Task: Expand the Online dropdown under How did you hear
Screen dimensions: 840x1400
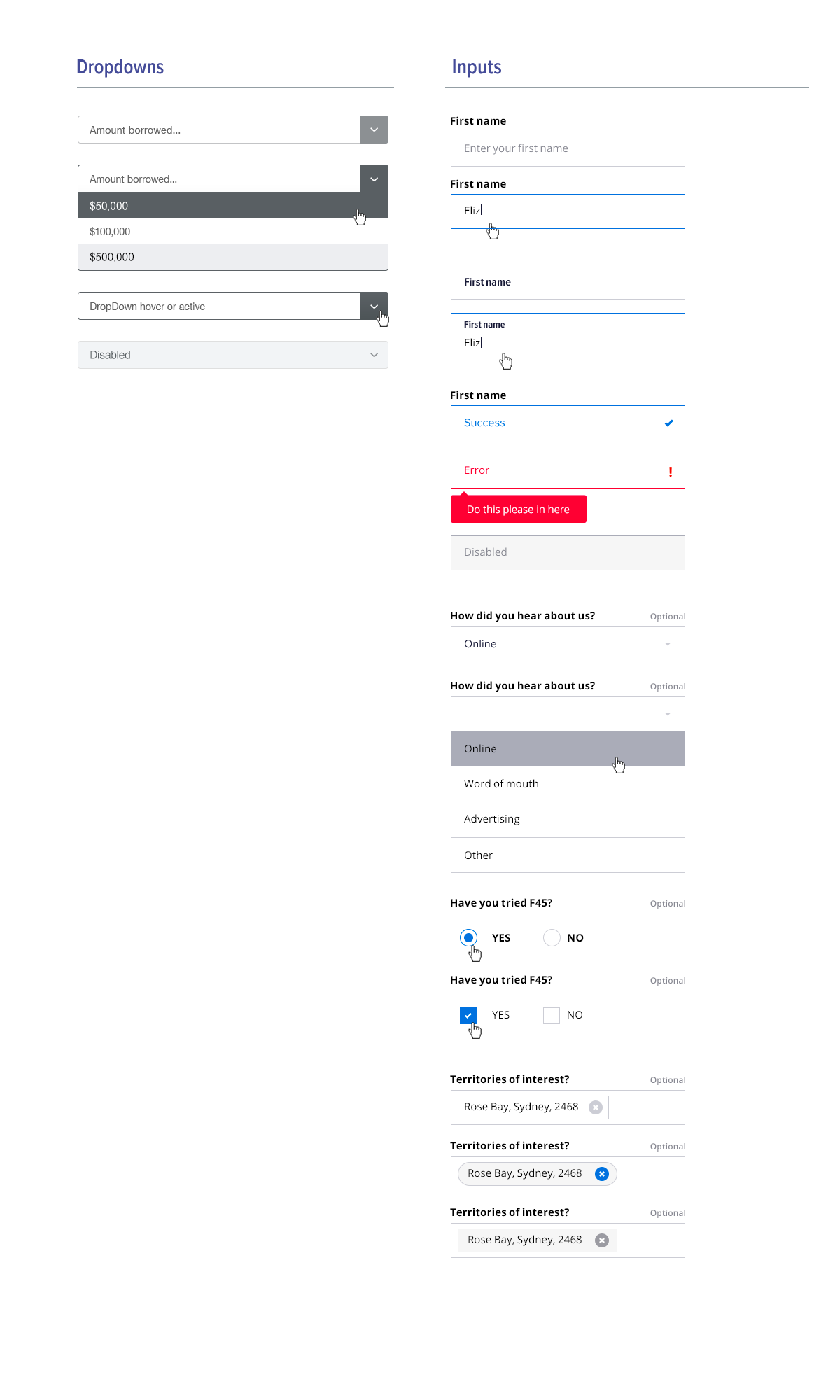Action: coord(568,644)
